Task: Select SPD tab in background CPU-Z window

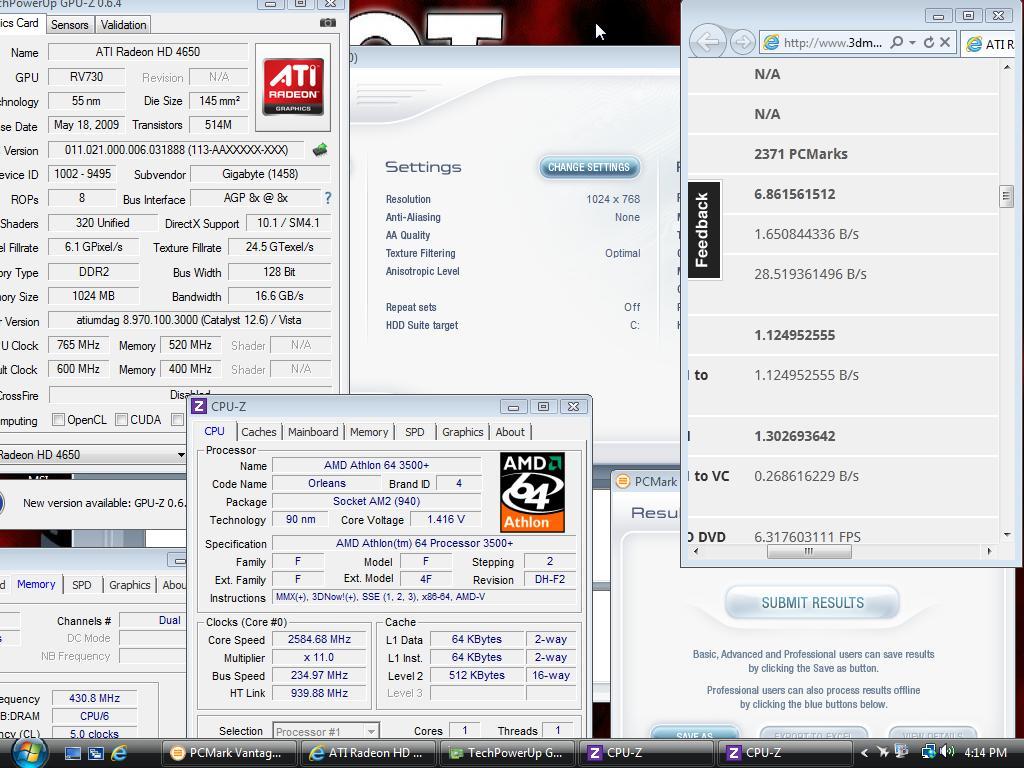Action: click(82, 585)
